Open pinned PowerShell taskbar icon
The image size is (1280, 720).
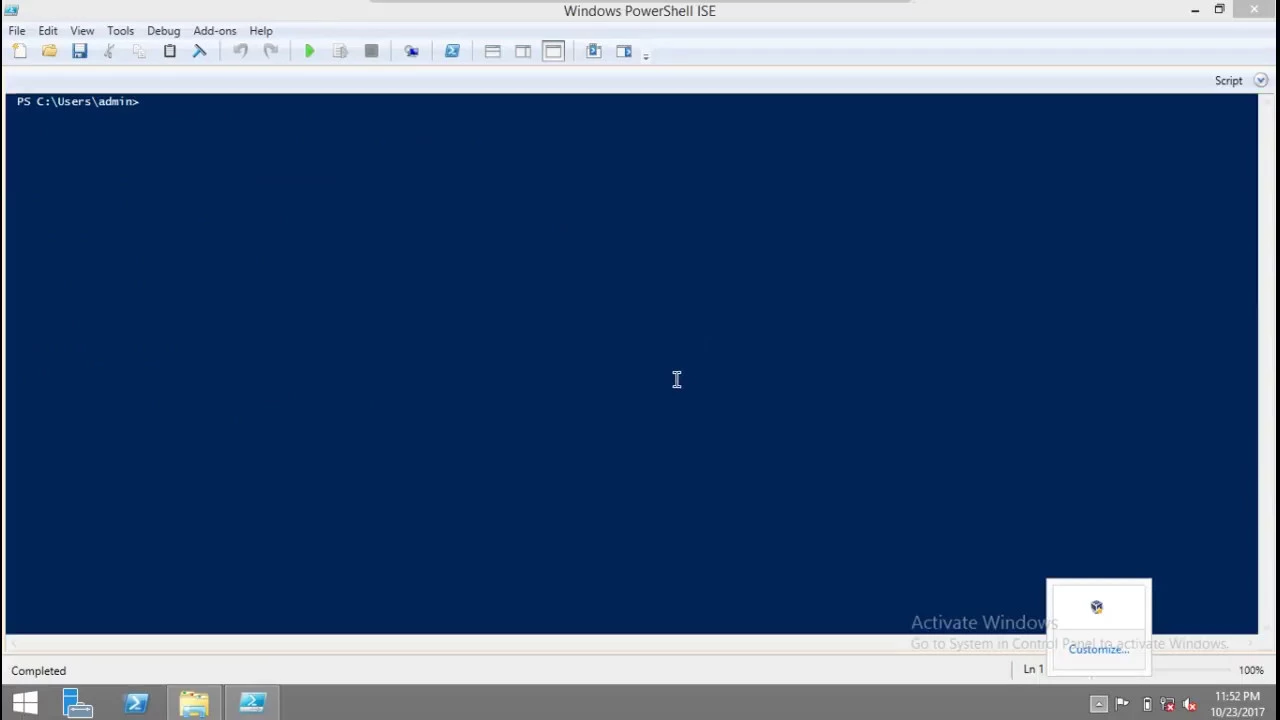(x=136, y=703)
